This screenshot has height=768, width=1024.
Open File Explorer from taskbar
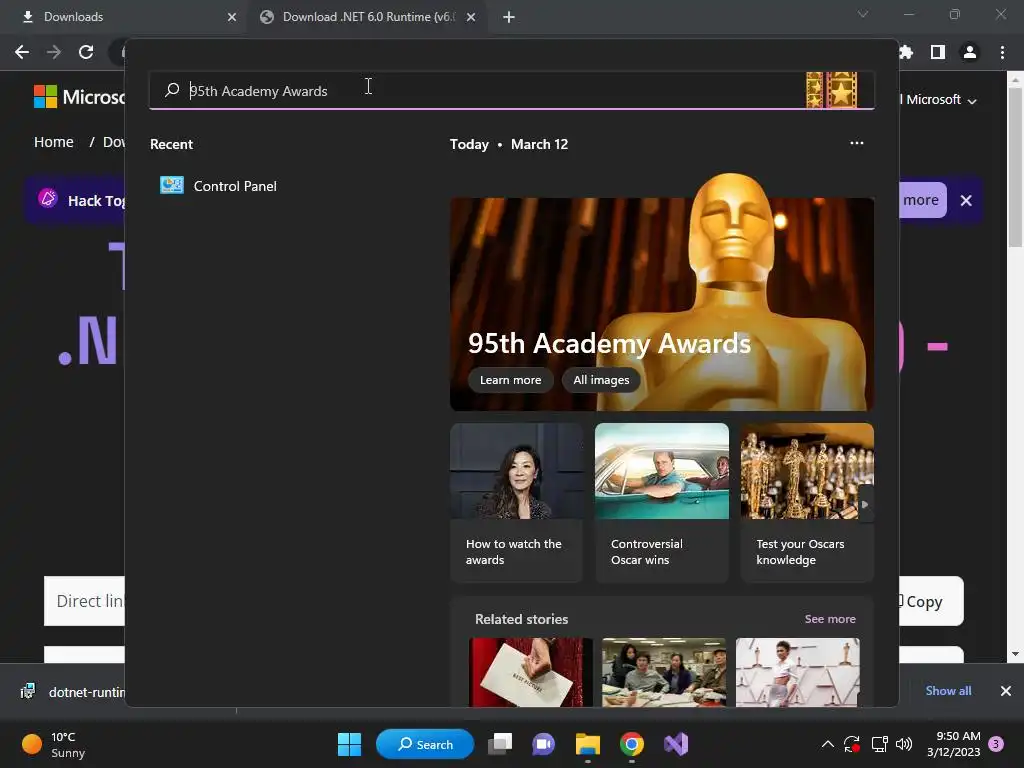pyautogui.click(x=588, y=744)
